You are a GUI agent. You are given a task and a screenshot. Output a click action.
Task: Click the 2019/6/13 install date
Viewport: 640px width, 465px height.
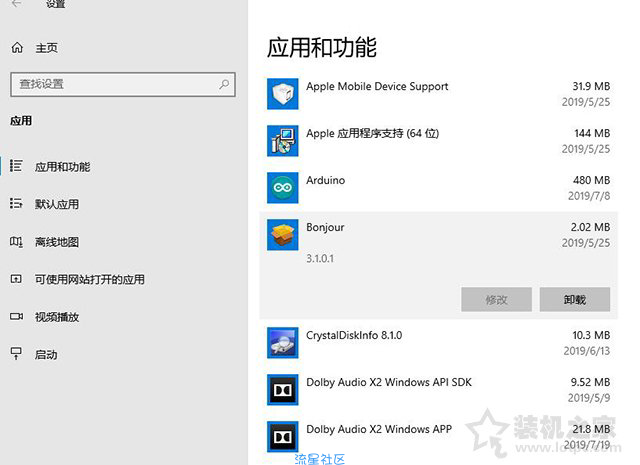[x=587, y=351]
